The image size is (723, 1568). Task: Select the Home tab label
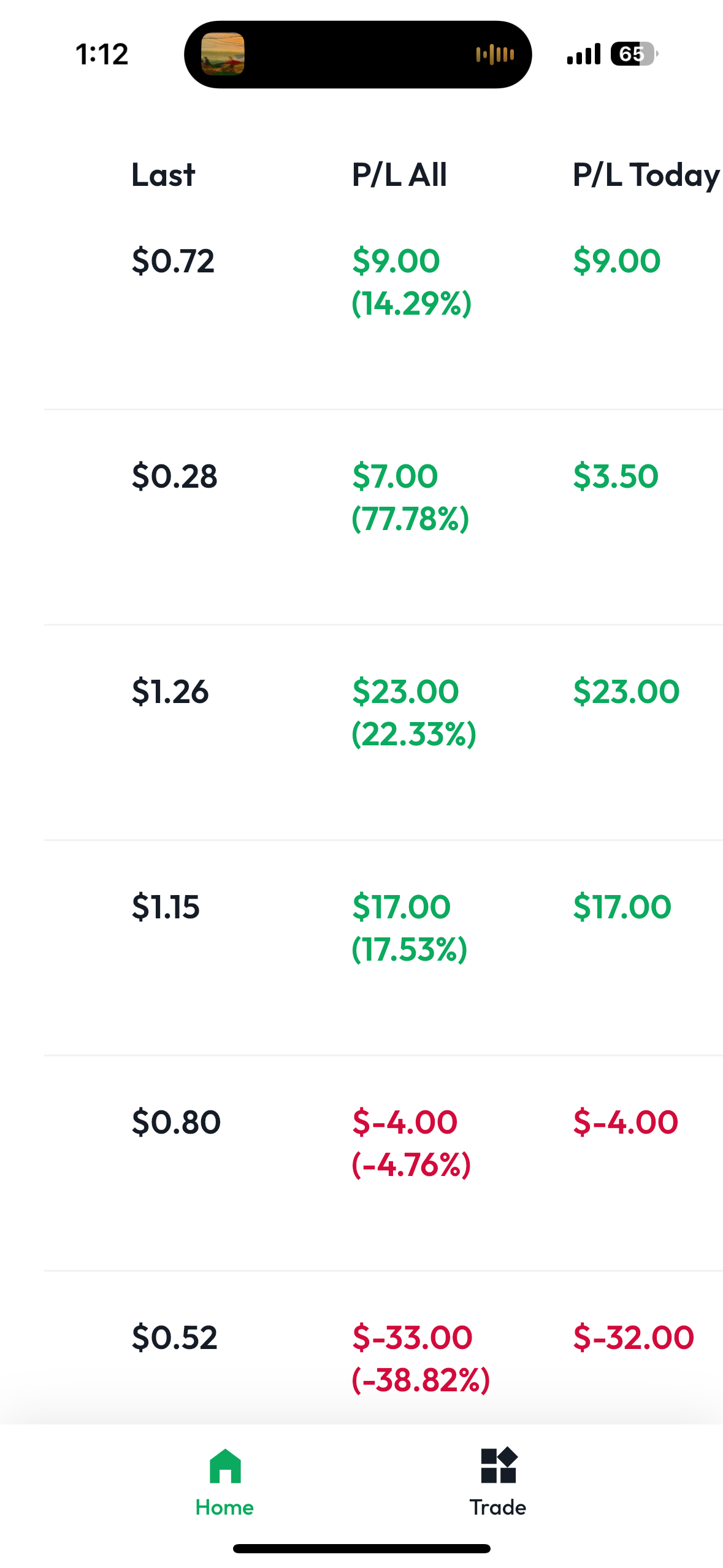click(224, 1507)
